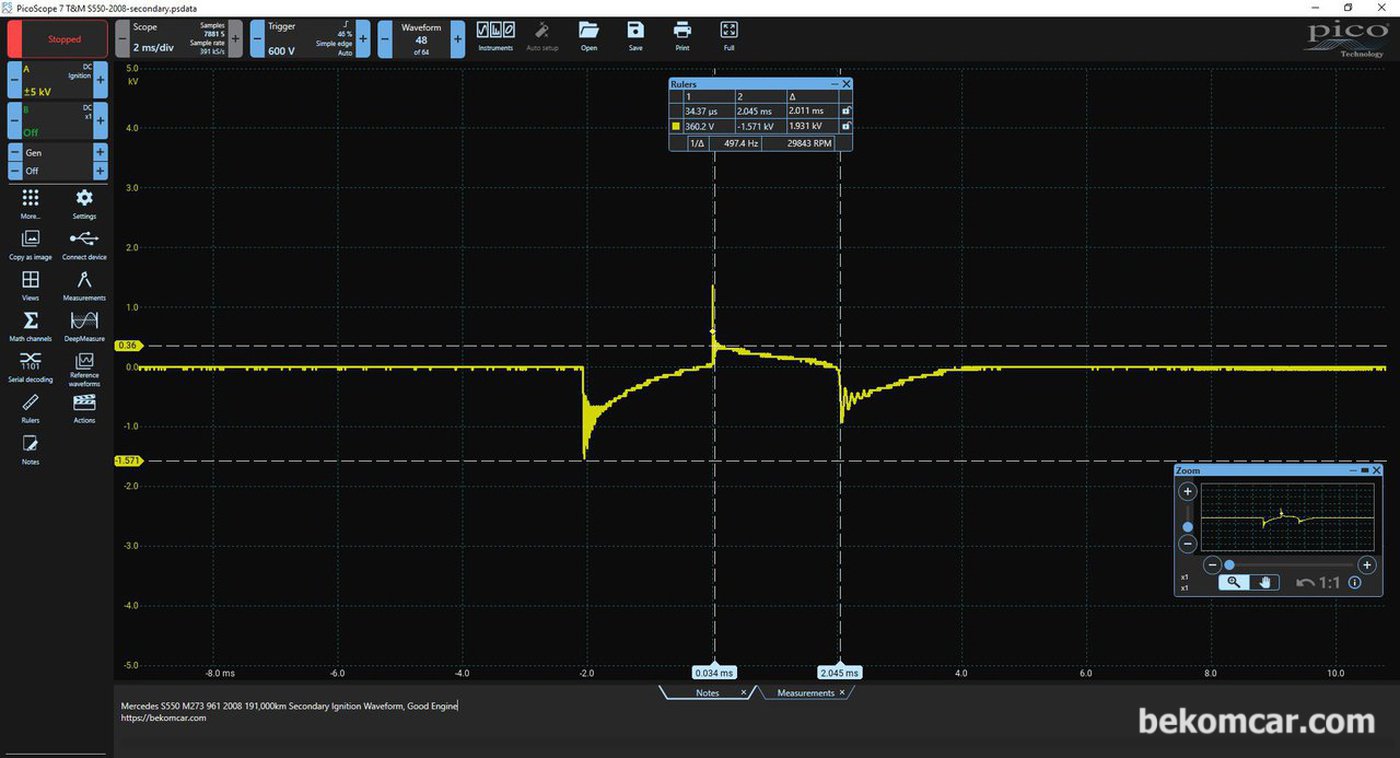
Task: Switch to the Measurements tab
Action: (x=805, y=693)
